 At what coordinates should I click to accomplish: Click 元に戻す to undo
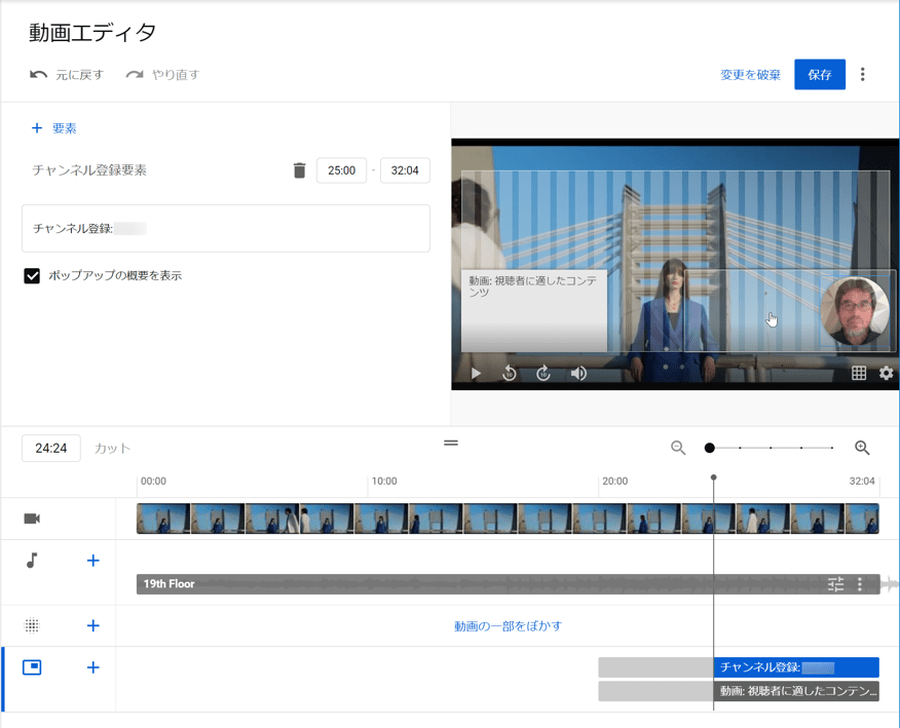point(67,75)
